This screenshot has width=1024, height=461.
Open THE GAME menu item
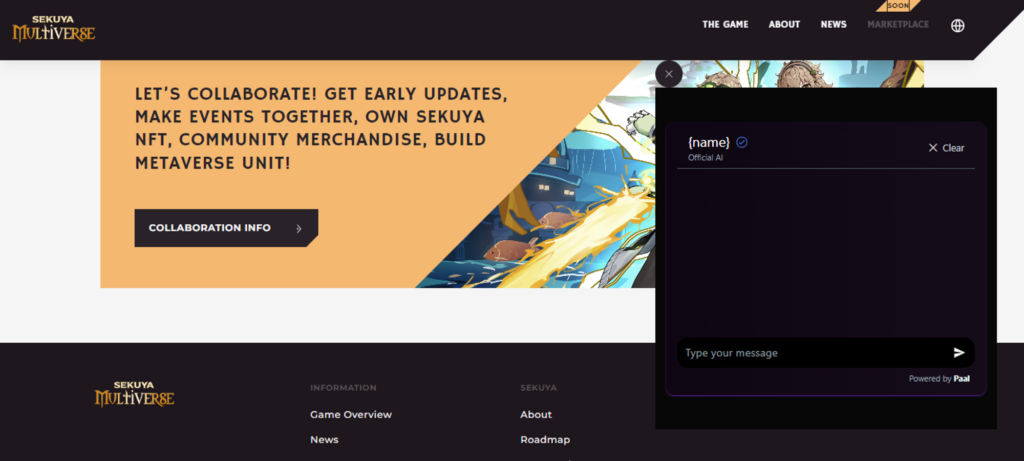(726, 24)
